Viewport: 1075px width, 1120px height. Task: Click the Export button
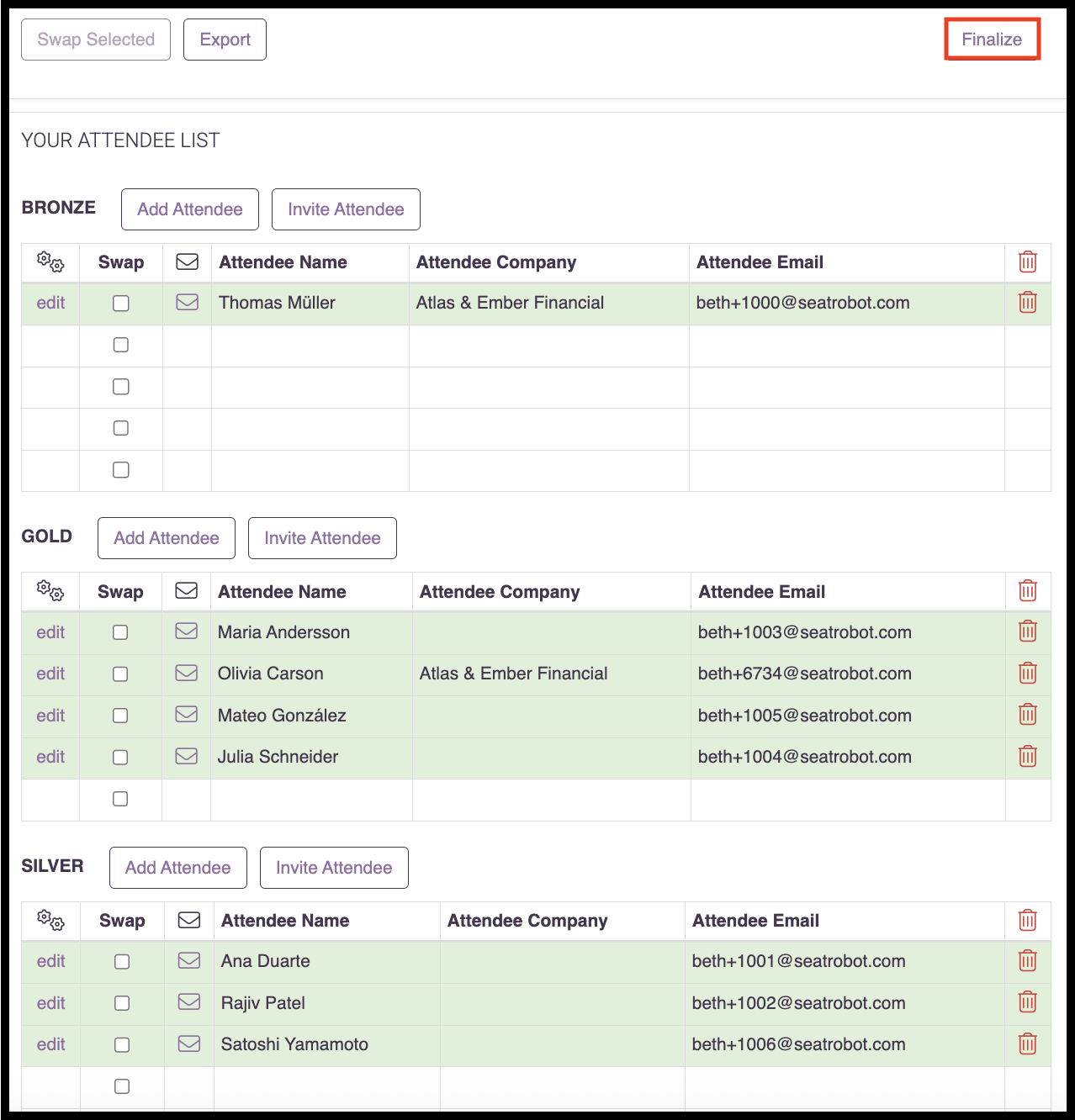click(x=225, y=40)
